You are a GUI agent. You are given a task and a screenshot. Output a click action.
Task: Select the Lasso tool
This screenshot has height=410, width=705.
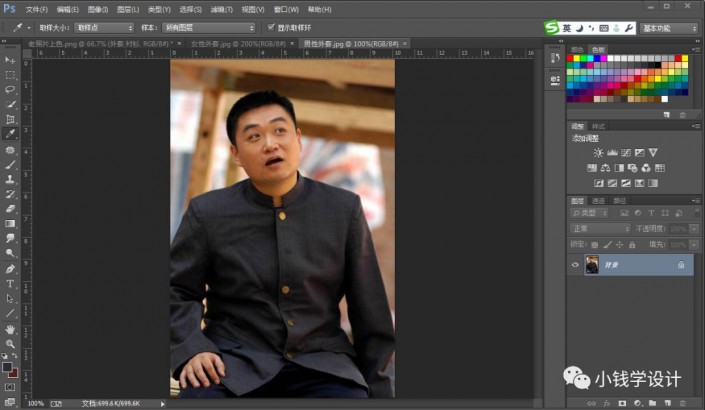point(11,90)
